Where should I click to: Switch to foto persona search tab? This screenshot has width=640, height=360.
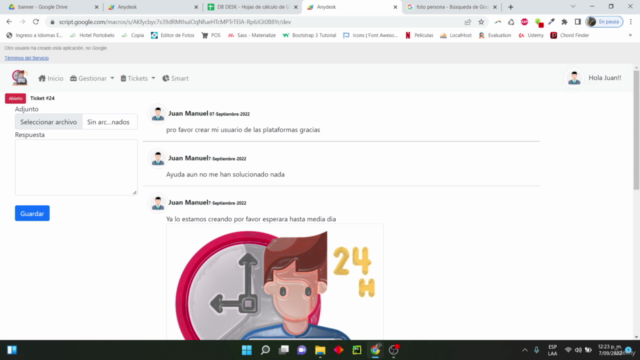coord(452,7)
